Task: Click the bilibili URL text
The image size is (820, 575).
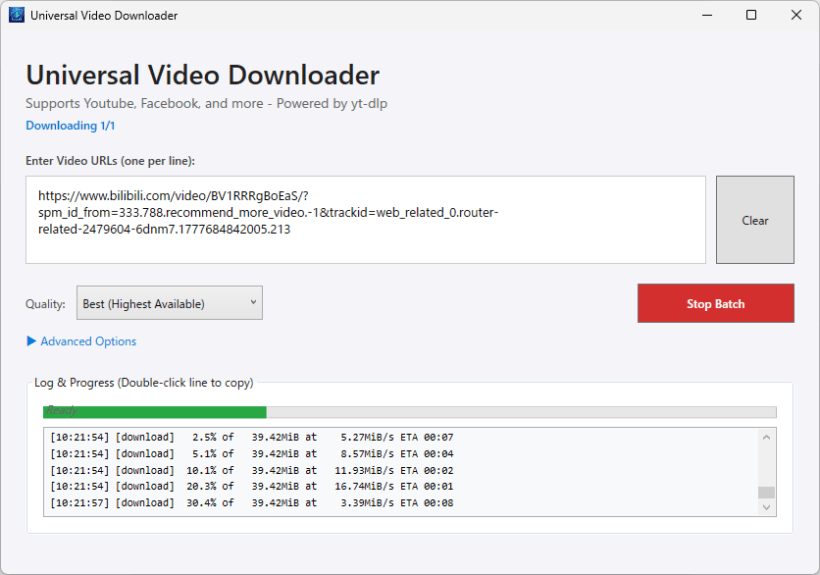Action: [268, 212]
